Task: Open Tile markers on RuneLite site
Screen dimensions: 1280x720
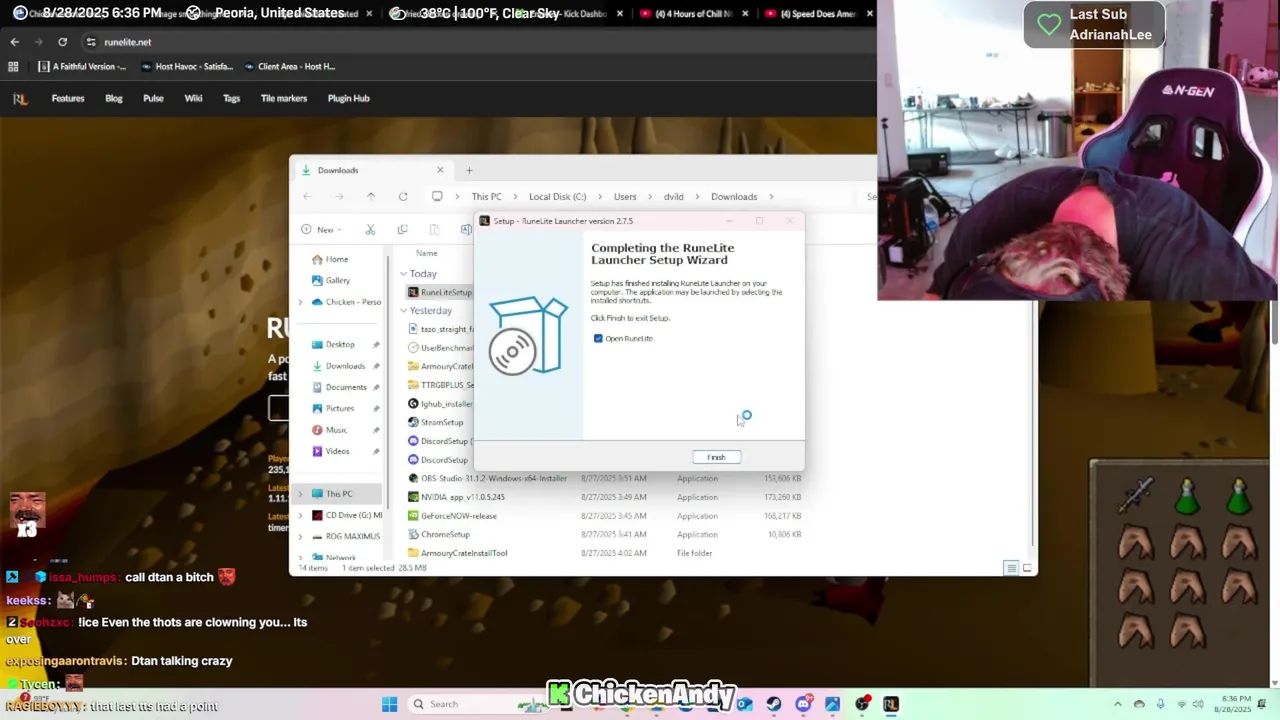Action: (284, 98)
